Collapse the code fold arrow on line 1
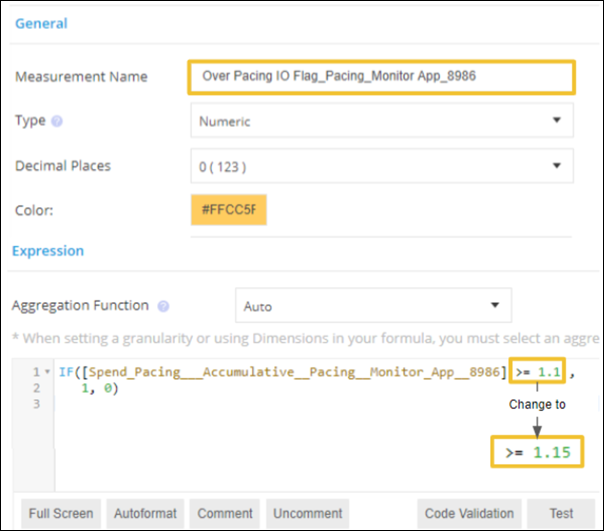This screenshot has height=531, width=604. 47,372
